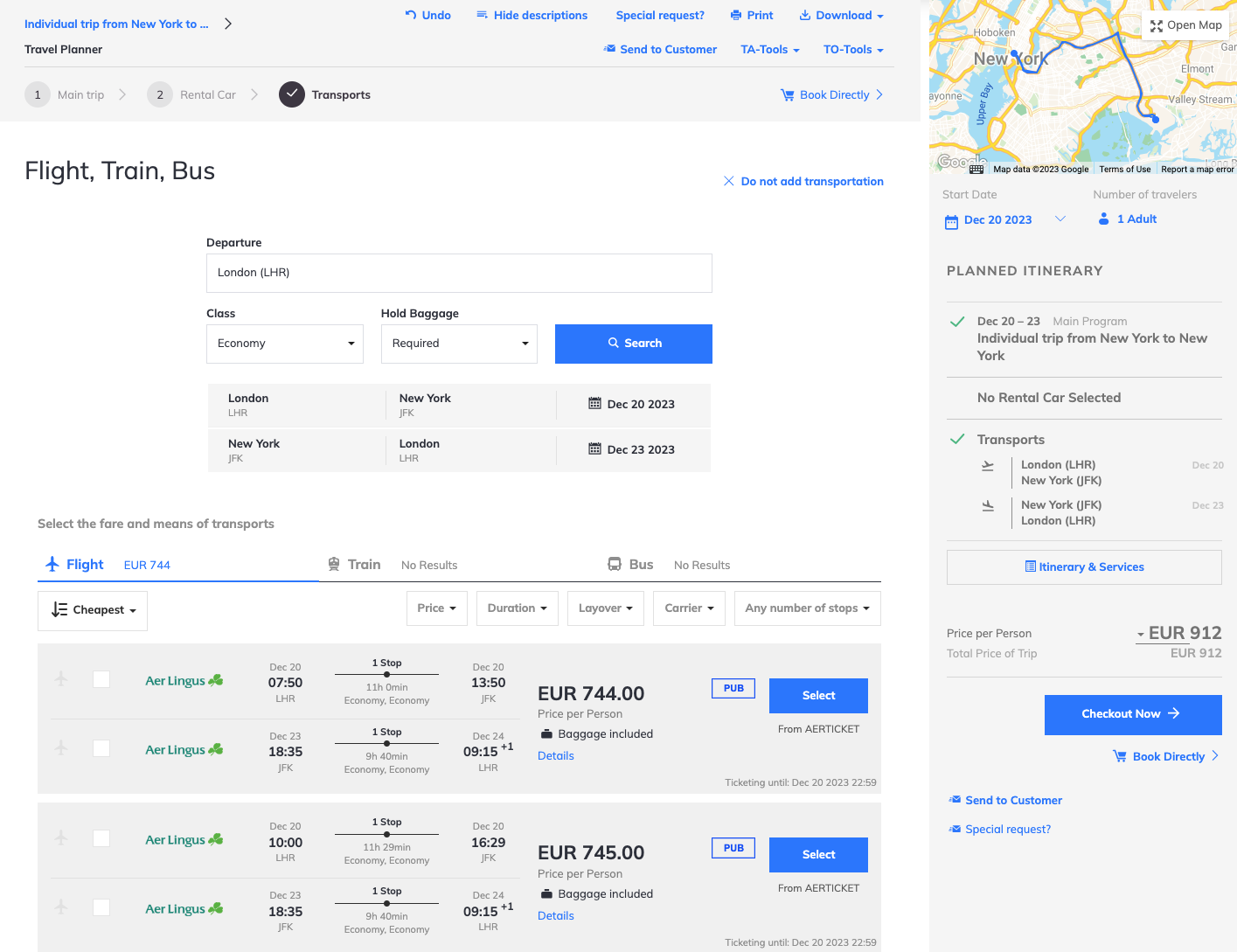Viewport: 1237px width, 952px height.
Task: Click the calendar icon for Dec 23 2023 flight leg
Action: tap(594, 449)
